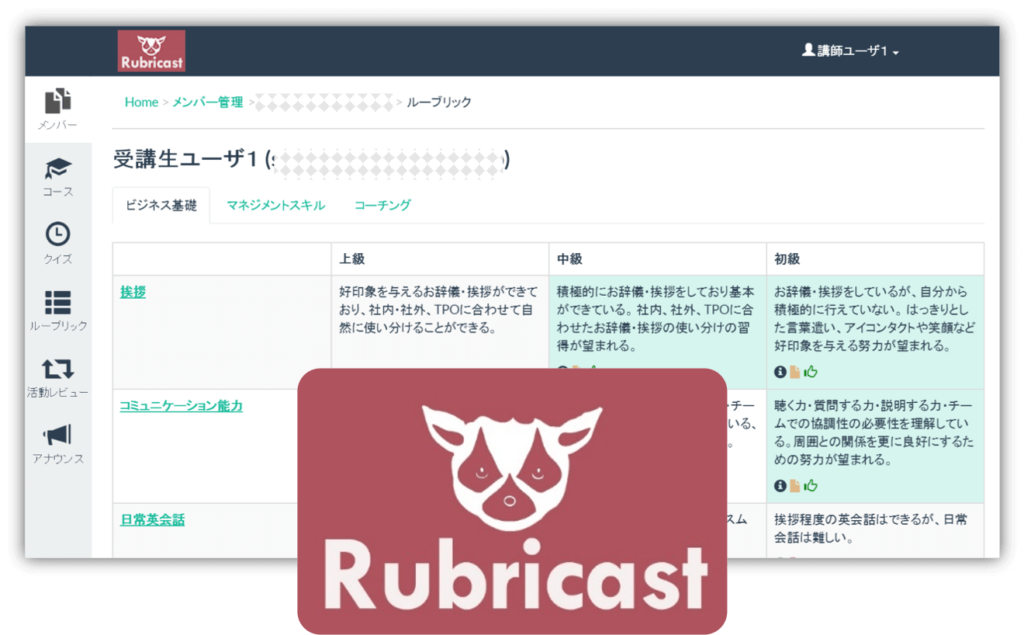Click the Rubricast logo in header
The width and height of the screenshot is (1024, 635).
click(152, 51)
